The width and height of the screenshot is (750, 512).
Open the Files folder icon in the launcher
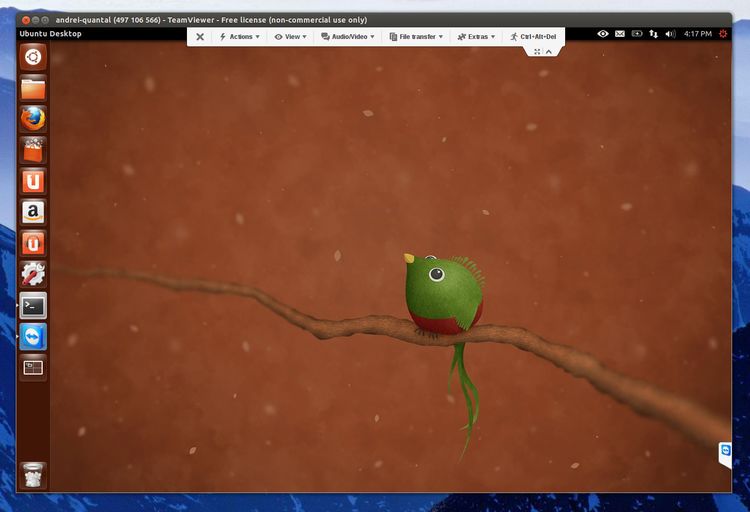[33, 88]
